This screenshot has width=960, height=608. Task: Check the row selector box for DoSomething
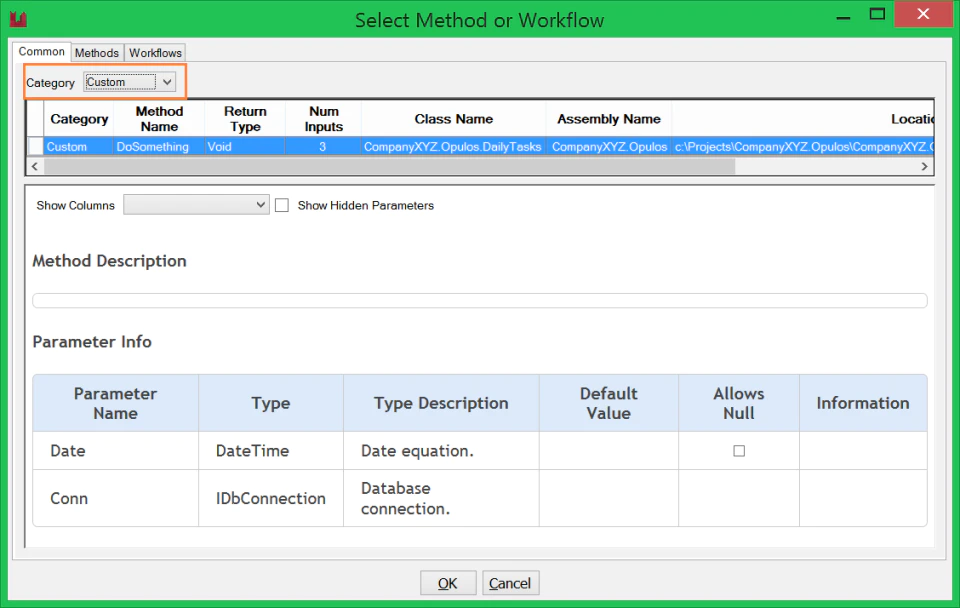36,146
